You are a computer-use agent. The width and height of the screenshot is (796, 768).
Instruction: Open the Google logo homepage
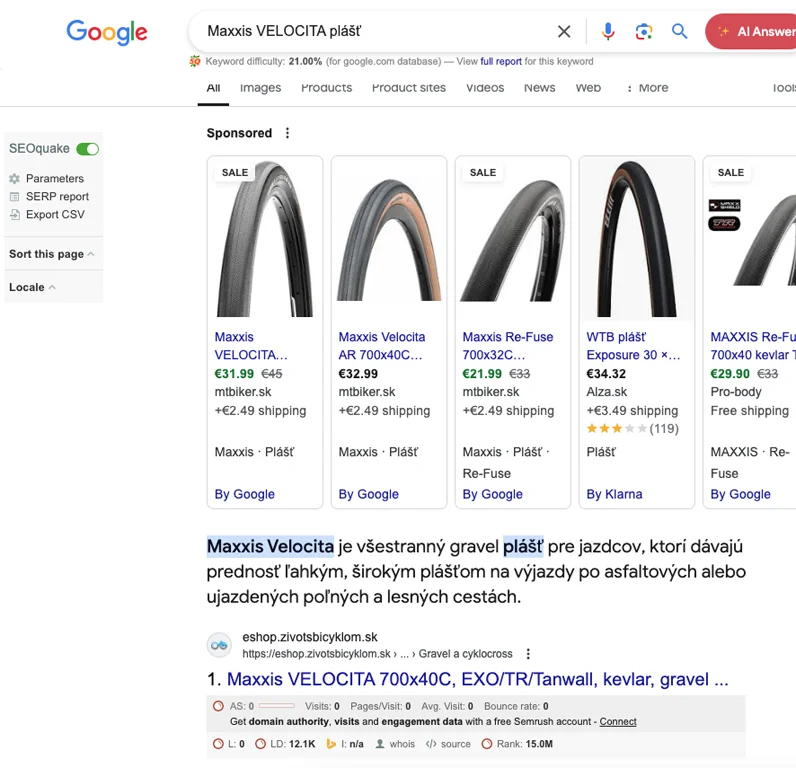coord(107,32)
